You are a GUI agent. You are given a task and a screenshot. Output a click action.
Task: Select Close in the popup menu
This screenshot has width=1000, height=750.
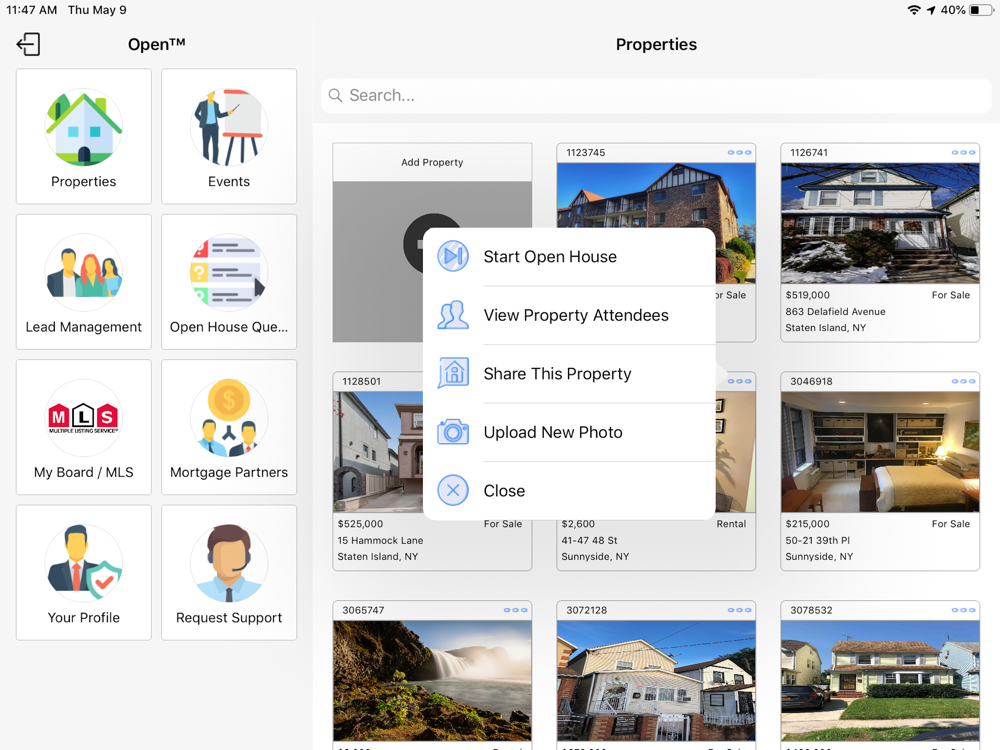pos(569,491)
